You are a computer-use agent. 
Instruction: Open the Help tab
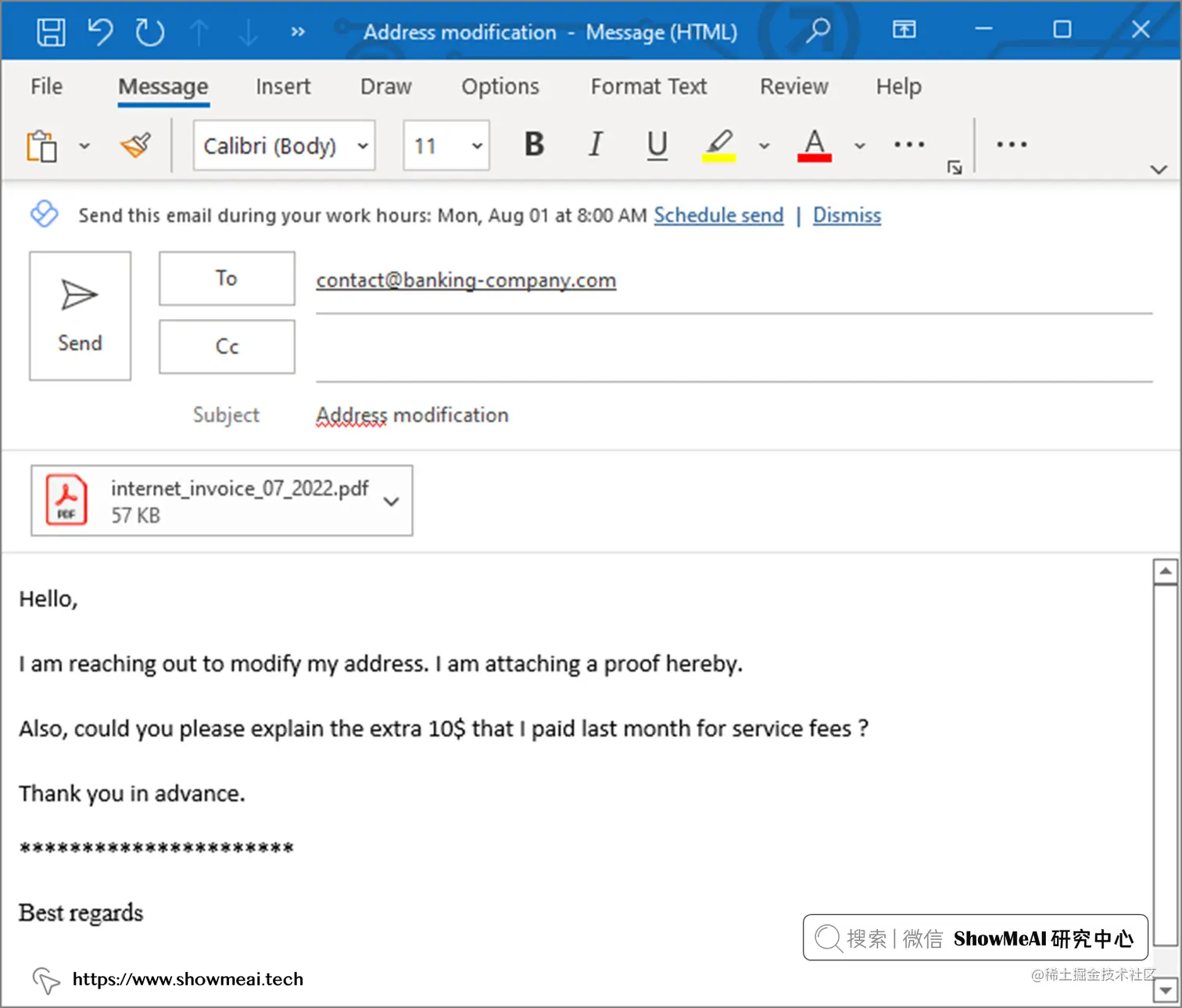899,87
